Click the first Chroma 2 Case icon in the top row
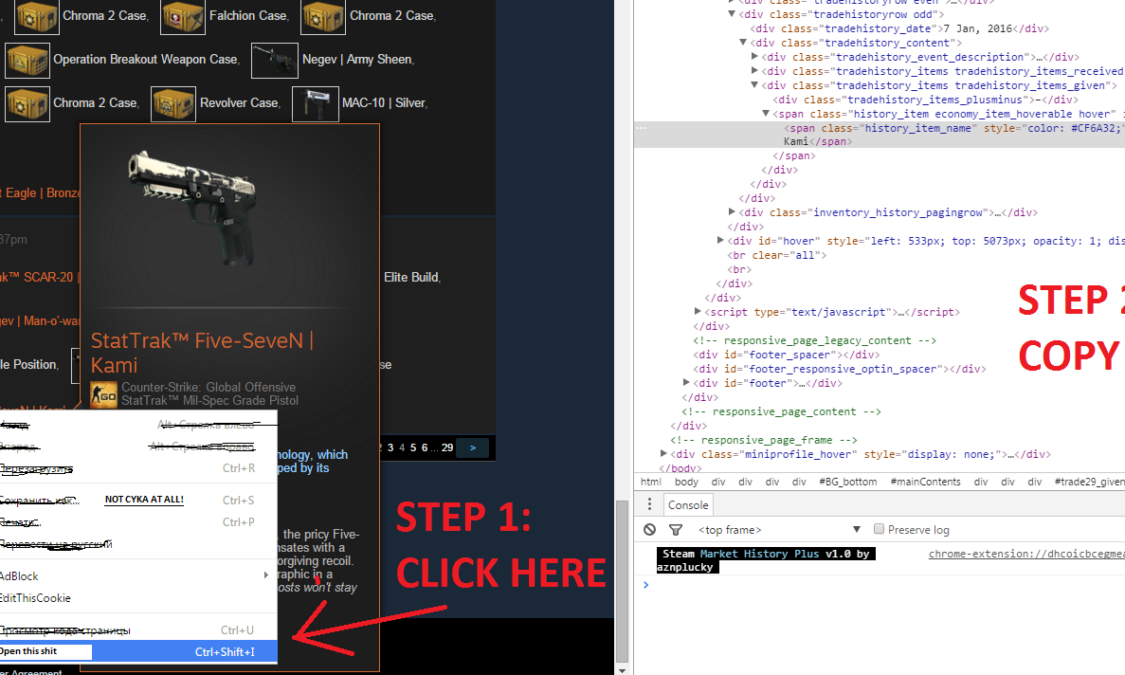The height and width of the screenshot is (675, 1125). 37,16
